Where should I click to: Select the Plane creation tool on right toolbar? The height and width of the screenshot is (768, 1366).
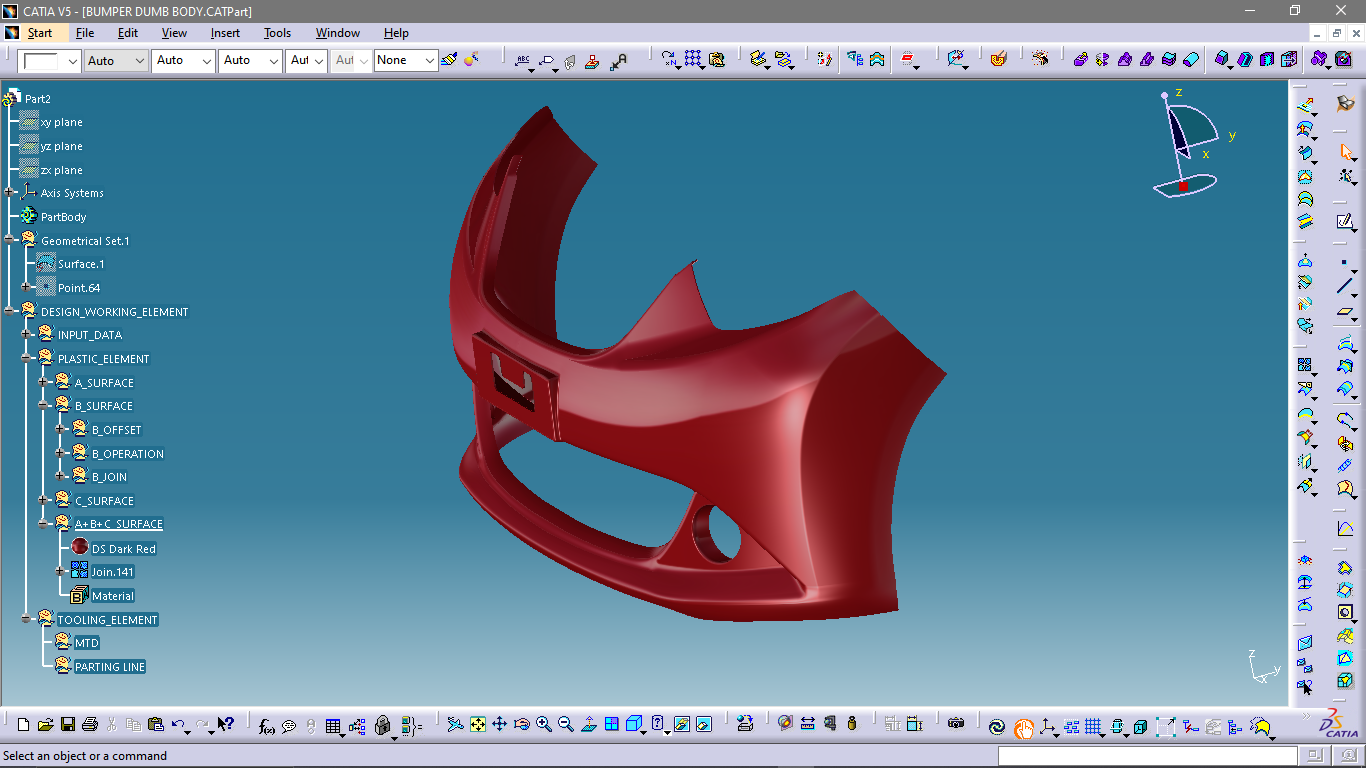point(1345,313)
